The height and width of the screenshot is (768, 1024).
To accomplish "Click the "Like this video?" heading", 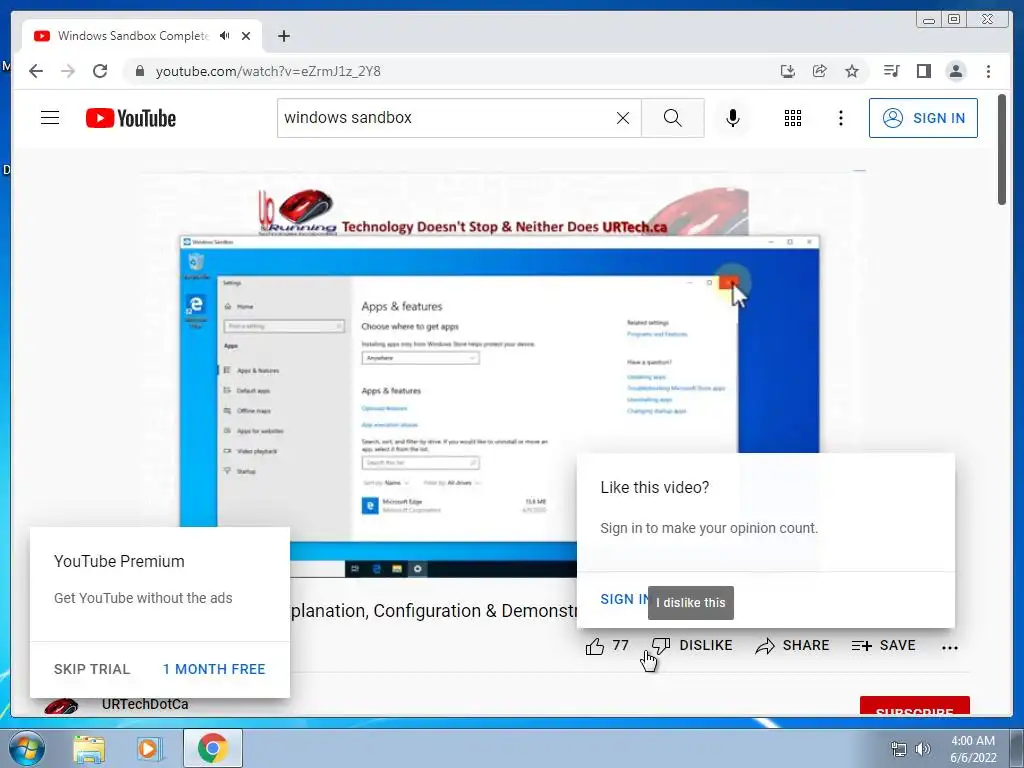I will pyautogui.click(x=654, y=487).
